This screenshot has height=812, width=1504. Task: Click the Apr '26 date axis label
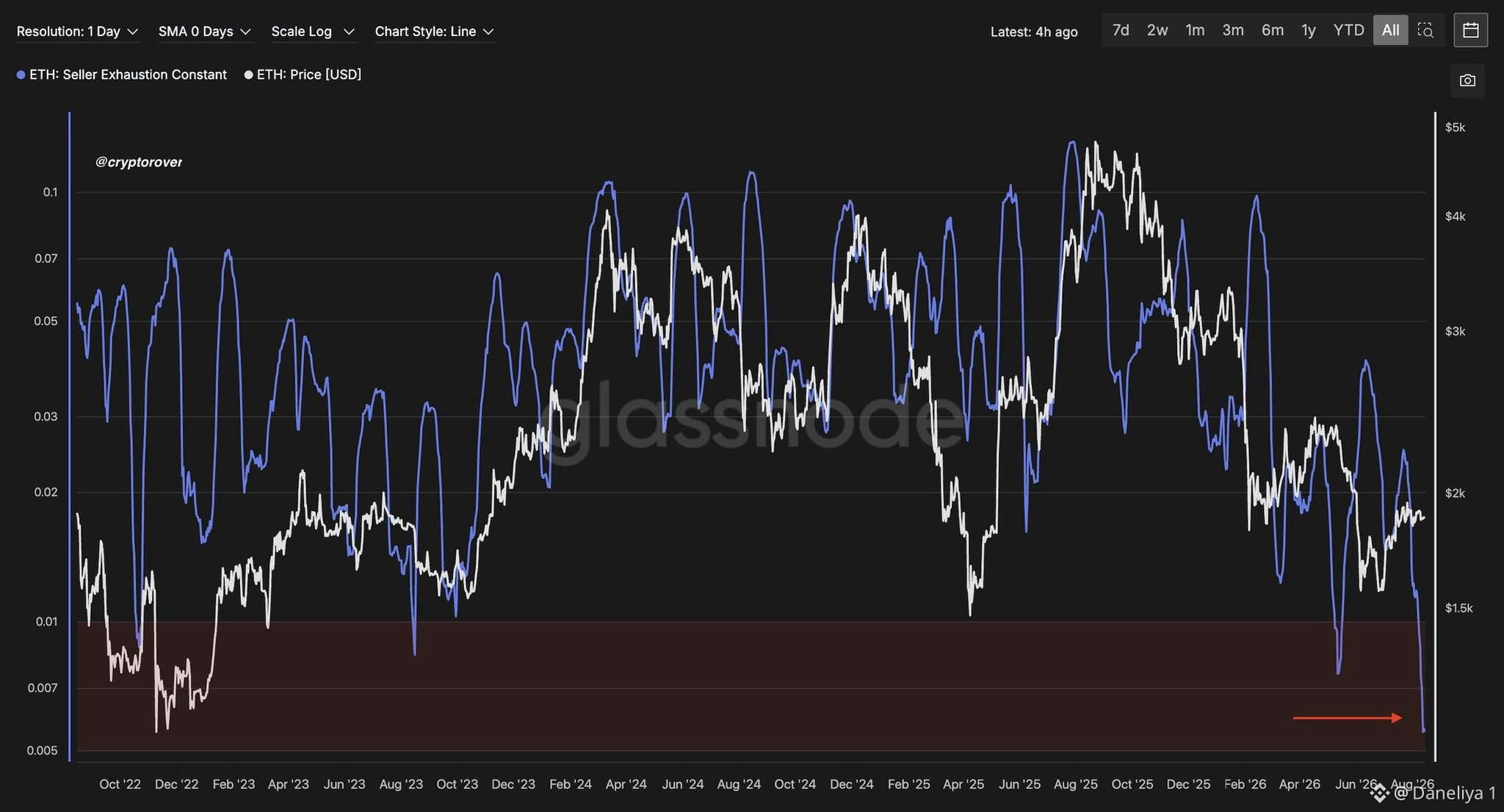pos(1300,784)
